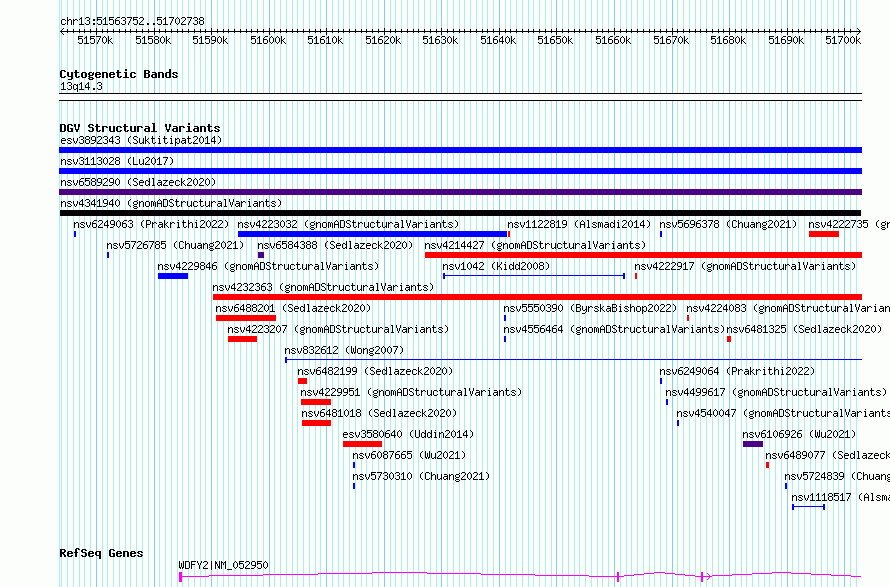Open esv3580640 (Uddin2014) label
The image size is (890, 587).
click(408, 434)
